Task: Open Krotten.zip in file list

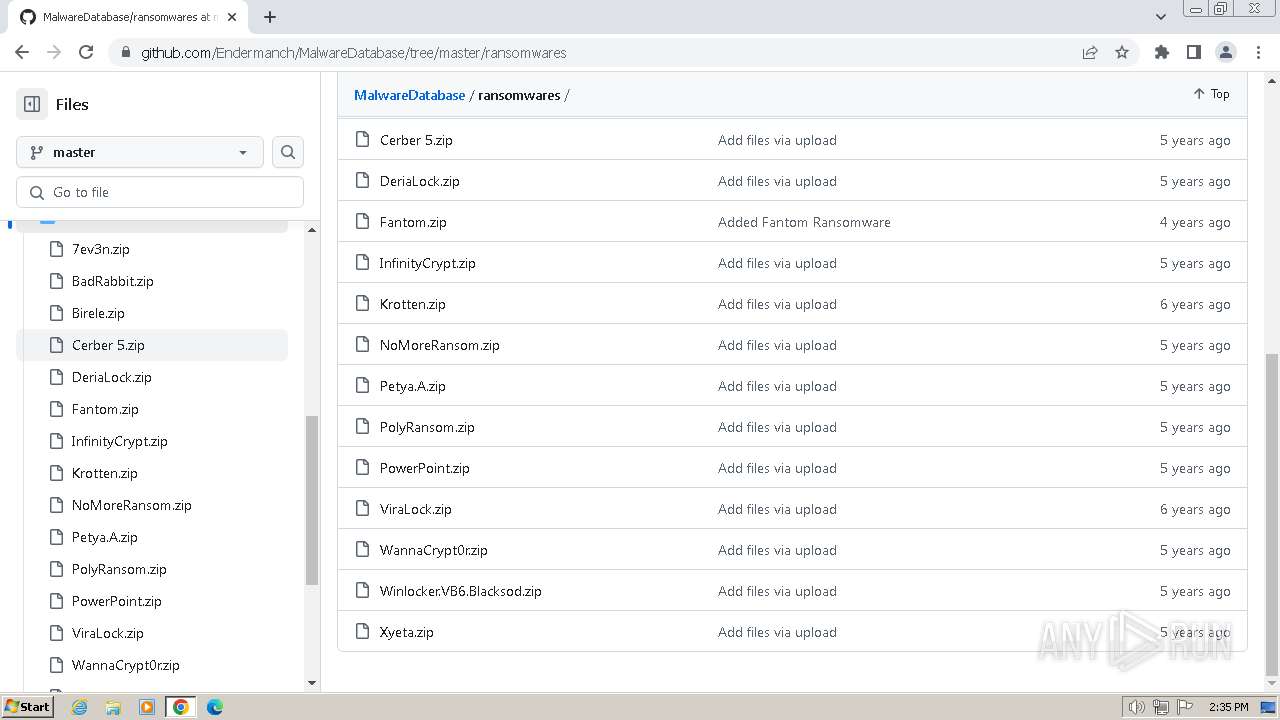Action: click(413, 304)
